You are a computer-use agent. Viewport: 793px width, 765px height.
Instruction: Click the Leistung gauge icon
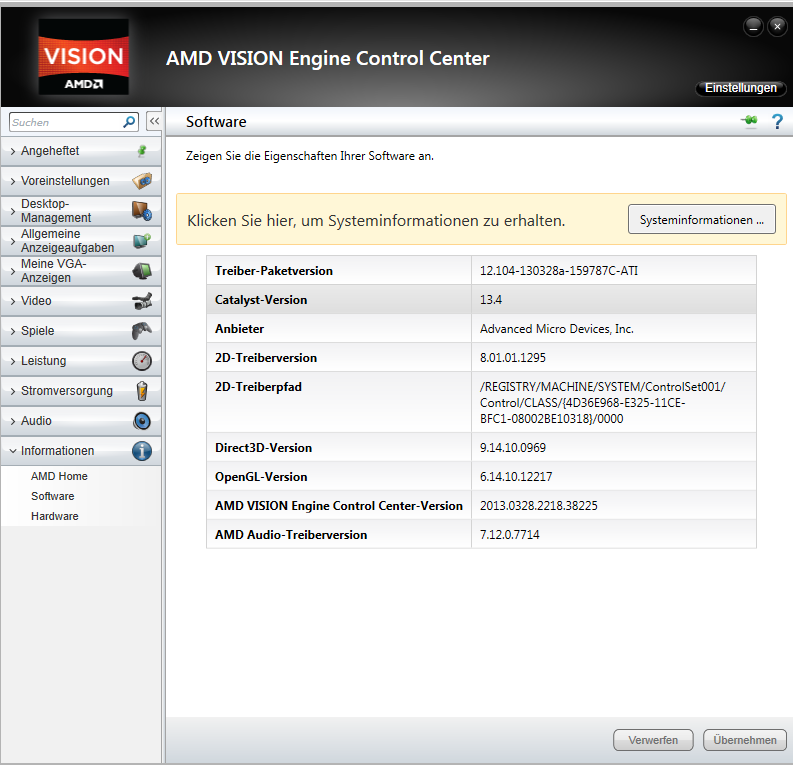(142, 361)
